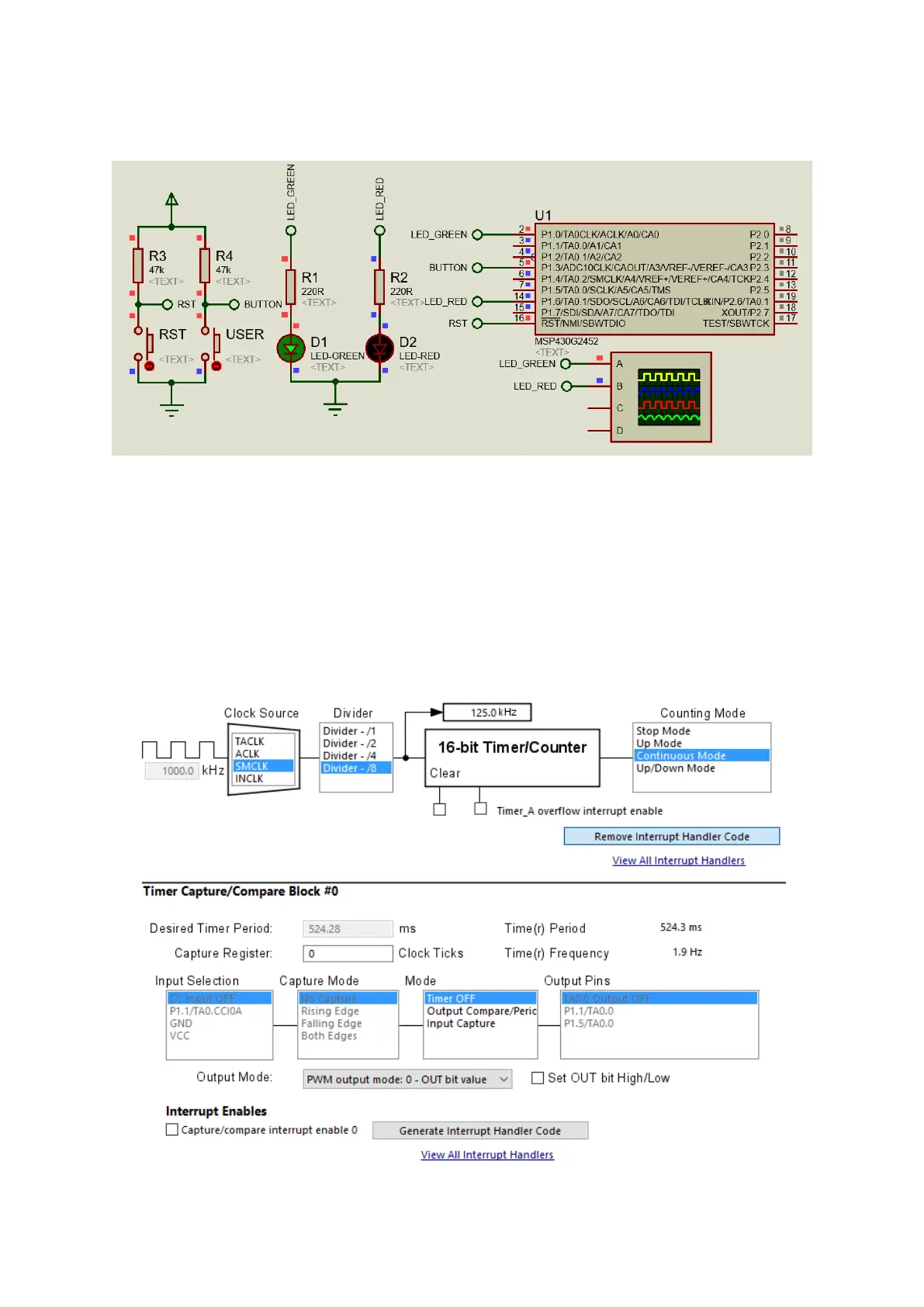
Task: Select VCC in Input Selection
Action: tap(220, 1036)
